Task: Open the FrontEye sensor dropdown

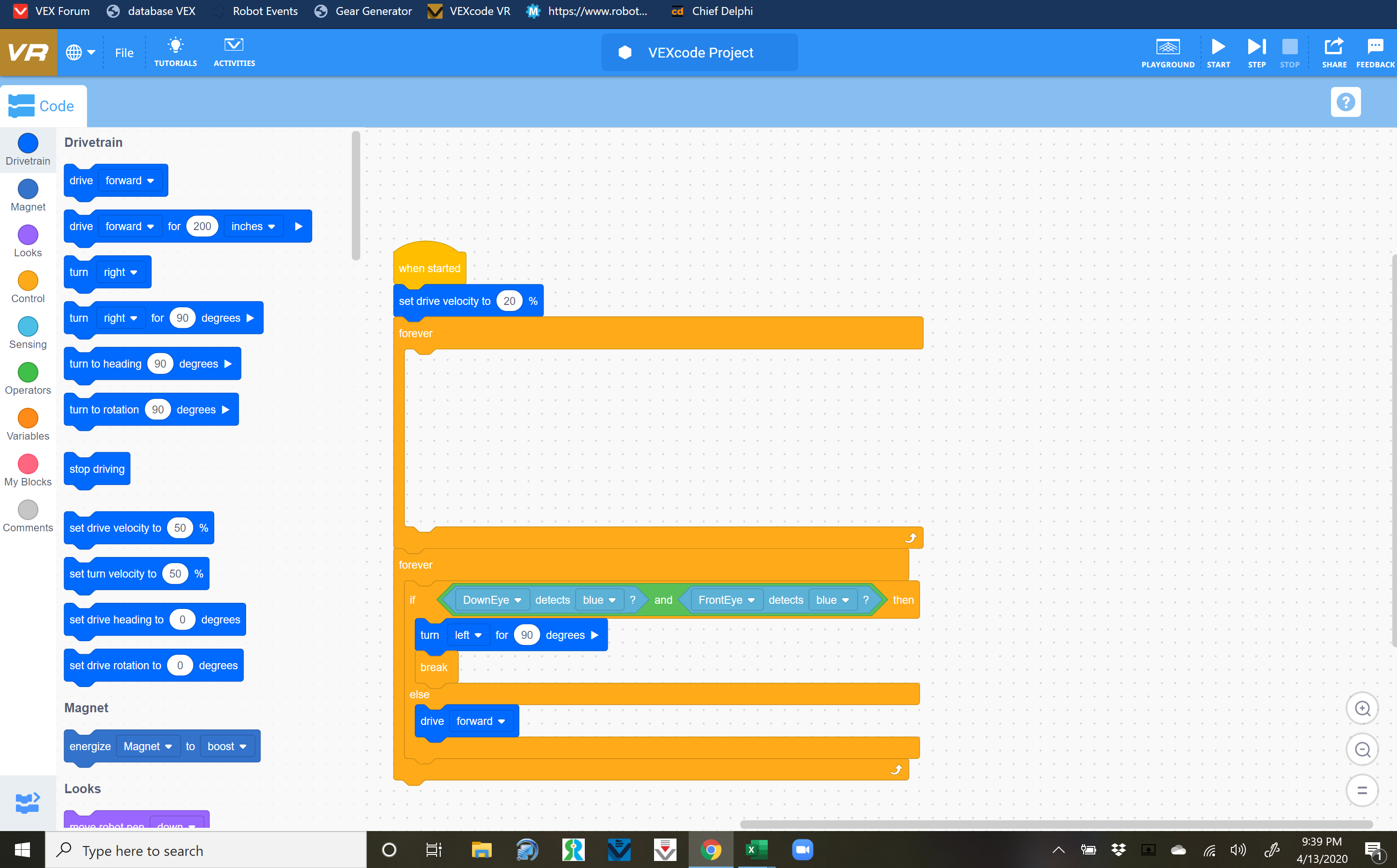Action: point(727,600)
